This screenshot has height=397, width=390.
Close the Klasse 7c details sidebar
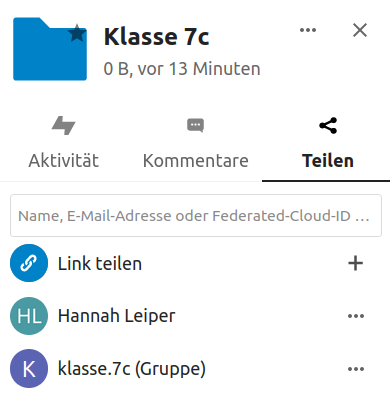pos(360,30)
